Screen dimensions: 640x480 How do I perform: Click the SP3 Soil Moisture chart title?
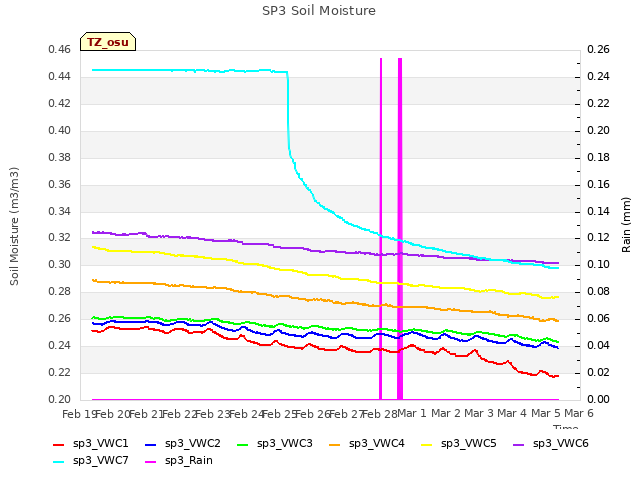click(x=319, y=11)
